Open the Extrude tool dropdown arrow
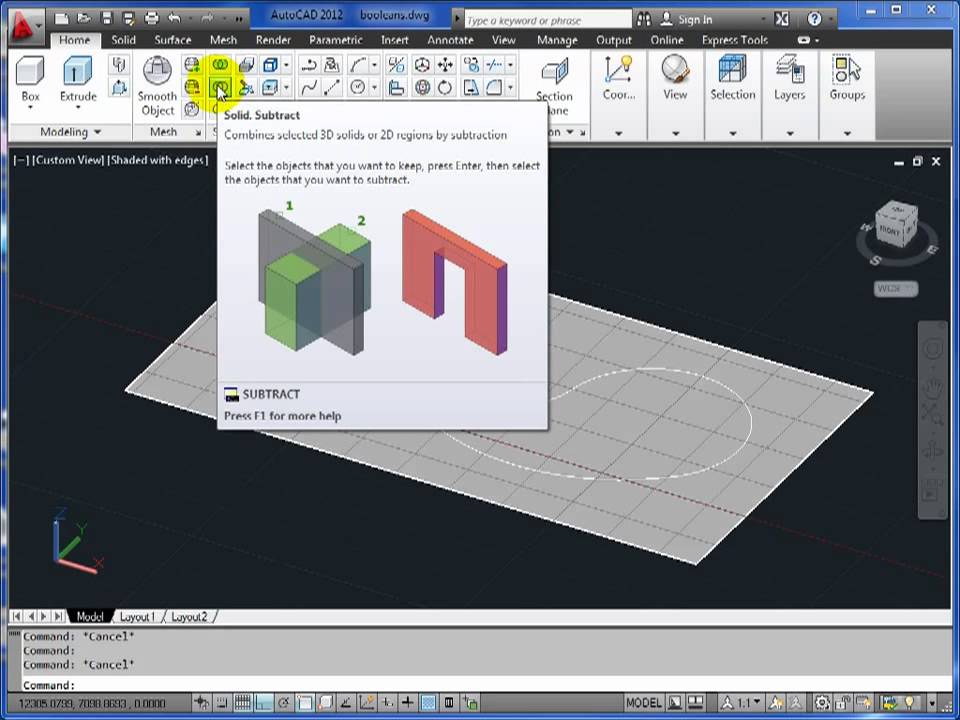Viewport: 960px width, 720px height. [78, 108]
